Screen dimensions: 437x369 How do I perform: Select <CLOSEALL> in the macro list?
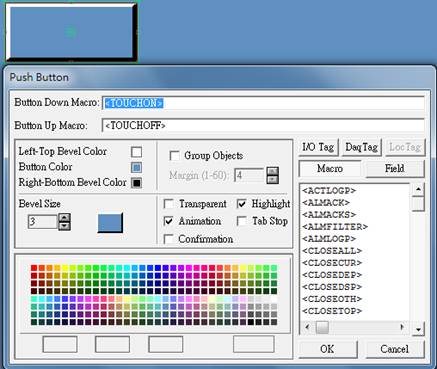[x=332, y=251]
